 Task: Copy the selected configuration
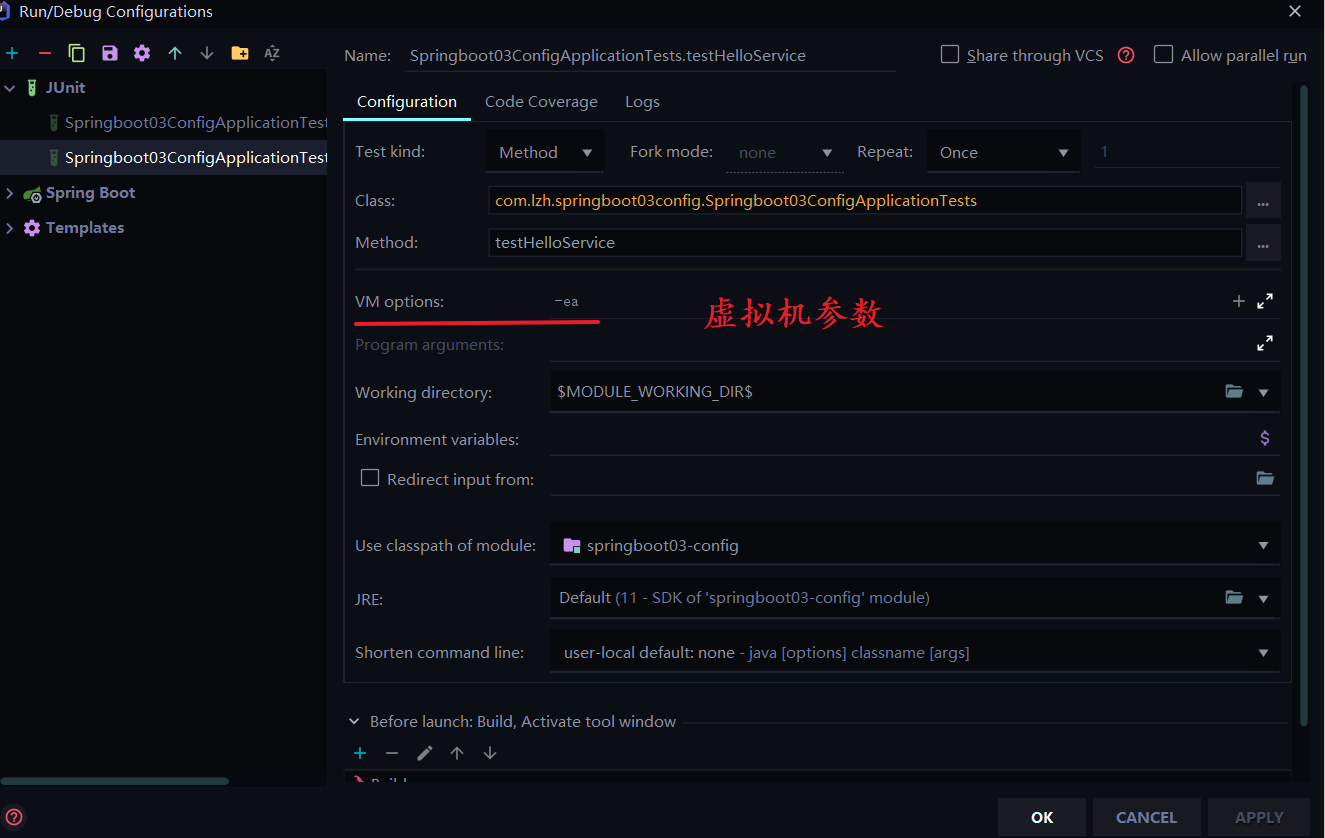click(x=77, y=53)
